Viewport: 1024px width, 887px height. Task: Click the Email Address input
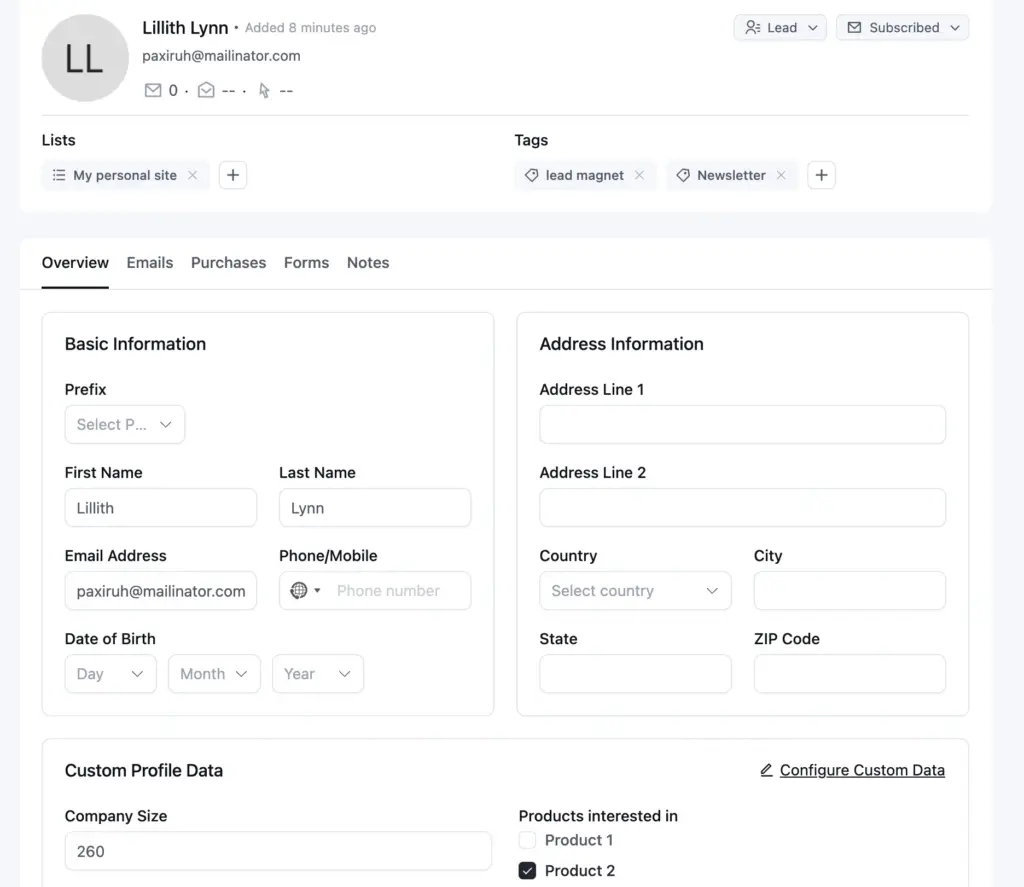(x=161, y=590)
